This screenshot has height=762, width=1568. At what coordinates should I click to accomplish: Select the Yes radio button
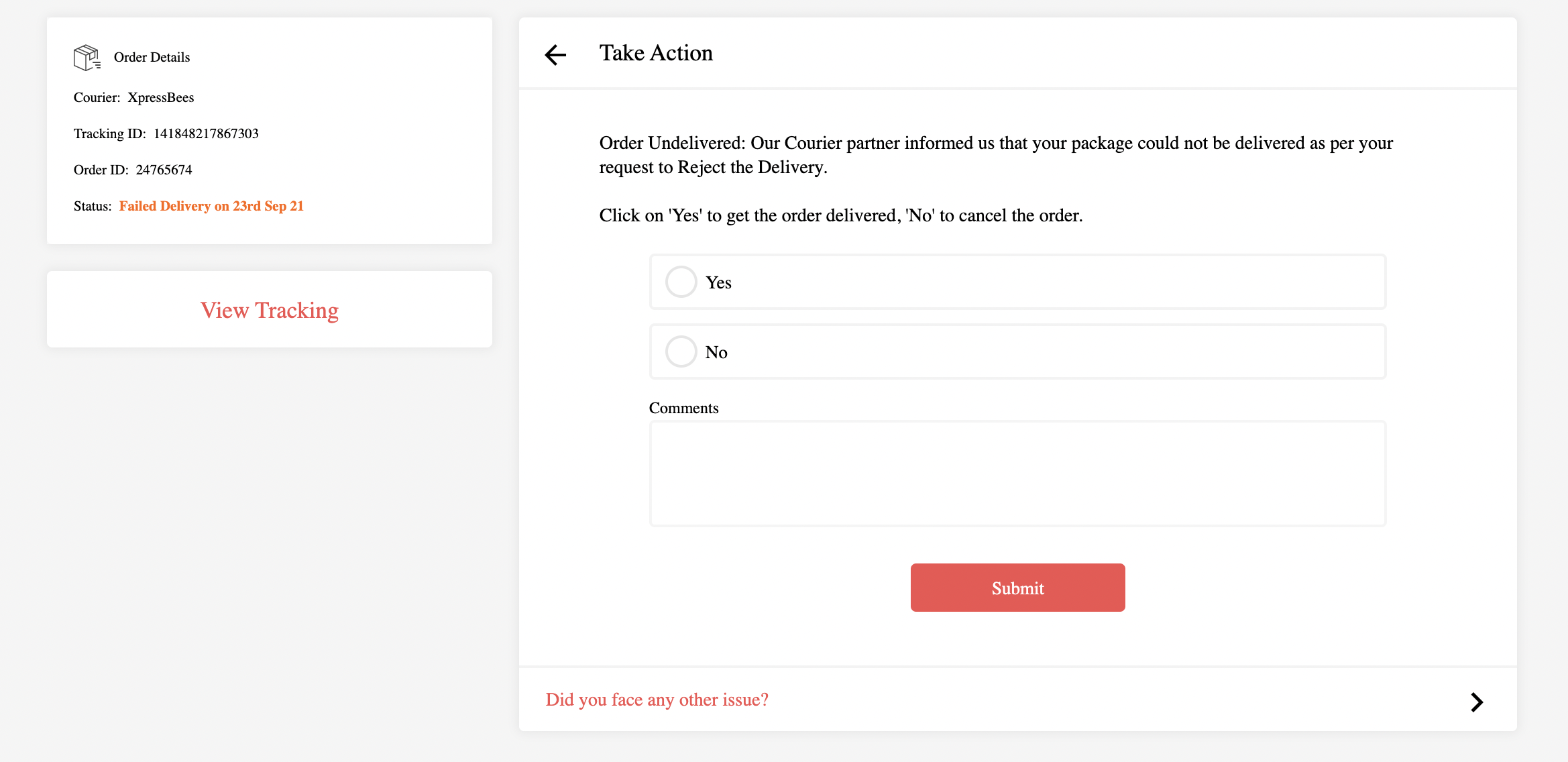point(681,282)
